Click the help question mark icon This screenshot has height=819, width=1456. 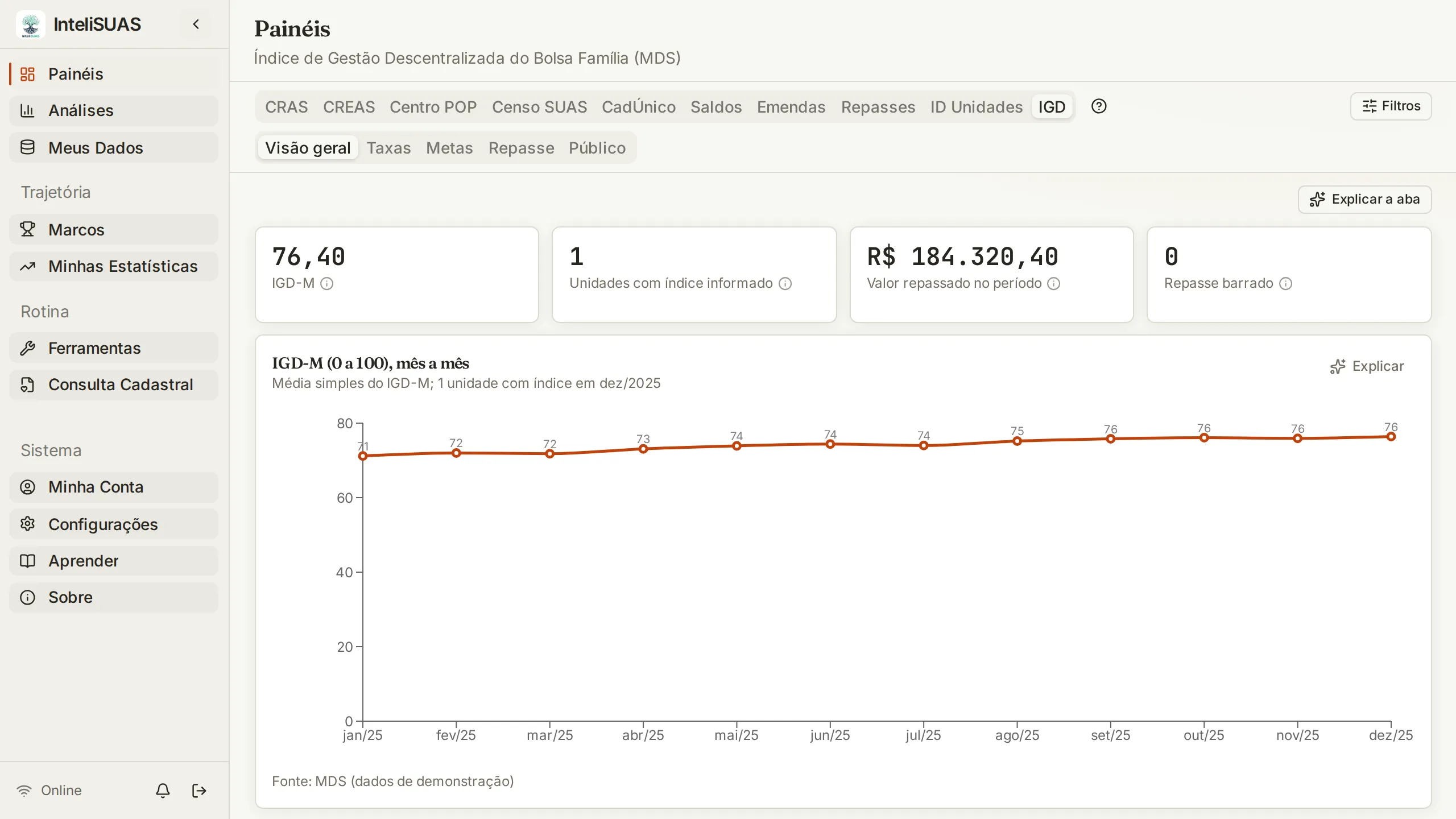1099,106
